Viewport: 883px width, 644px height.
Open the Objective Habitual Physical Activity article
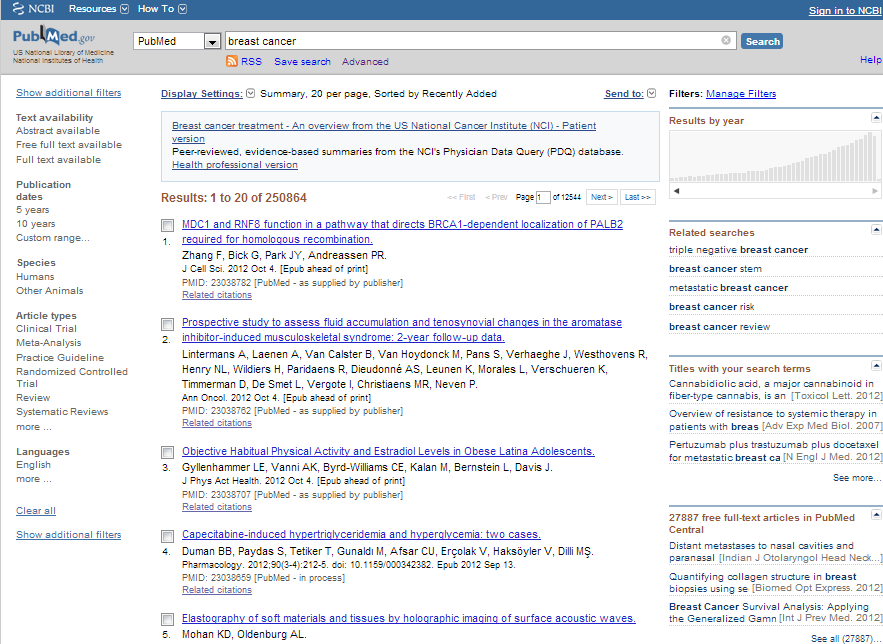coord(389,451)
